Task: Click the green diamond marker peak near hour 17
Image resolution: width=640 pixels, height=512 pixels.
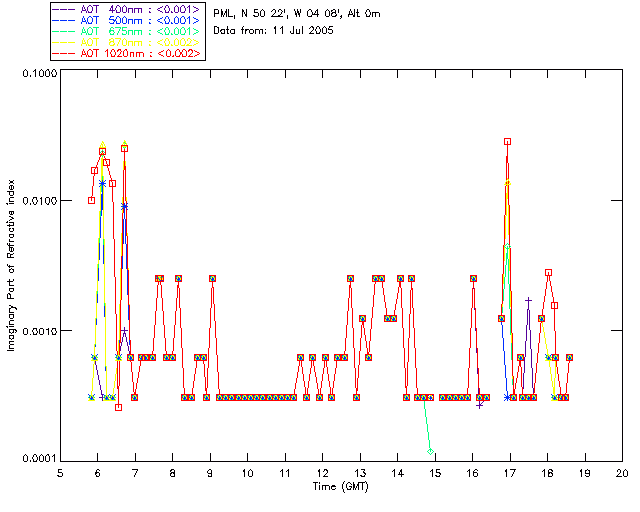Action: click(507, 246)
